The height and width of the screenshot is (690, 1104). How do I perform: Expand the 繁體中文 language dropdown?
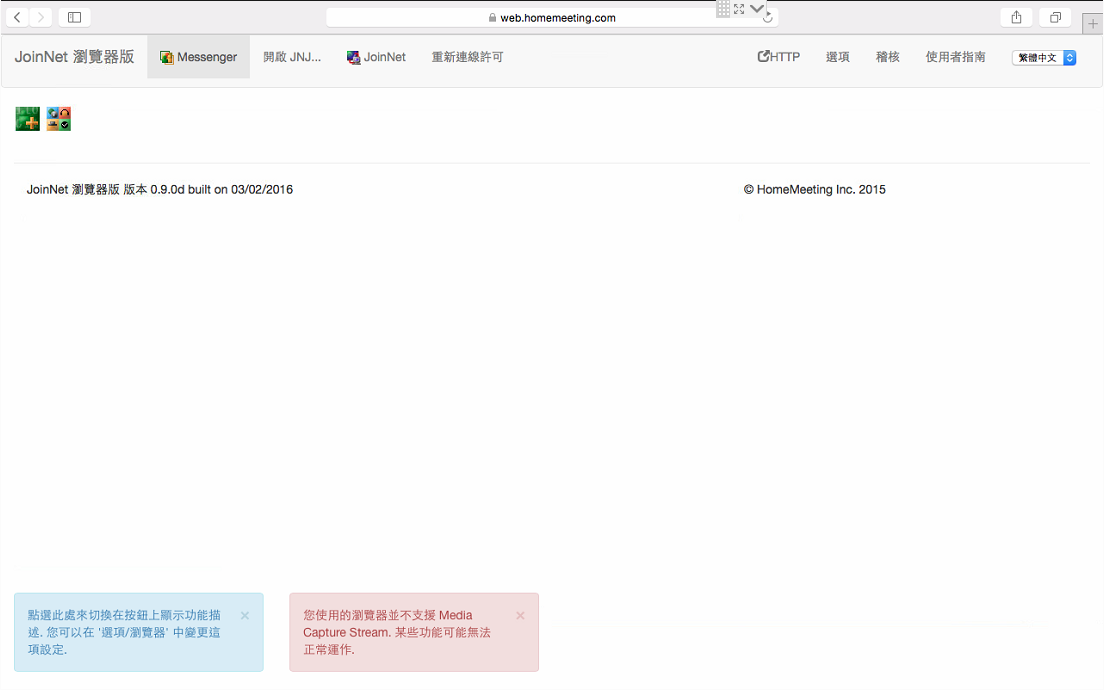point(1044,58)
